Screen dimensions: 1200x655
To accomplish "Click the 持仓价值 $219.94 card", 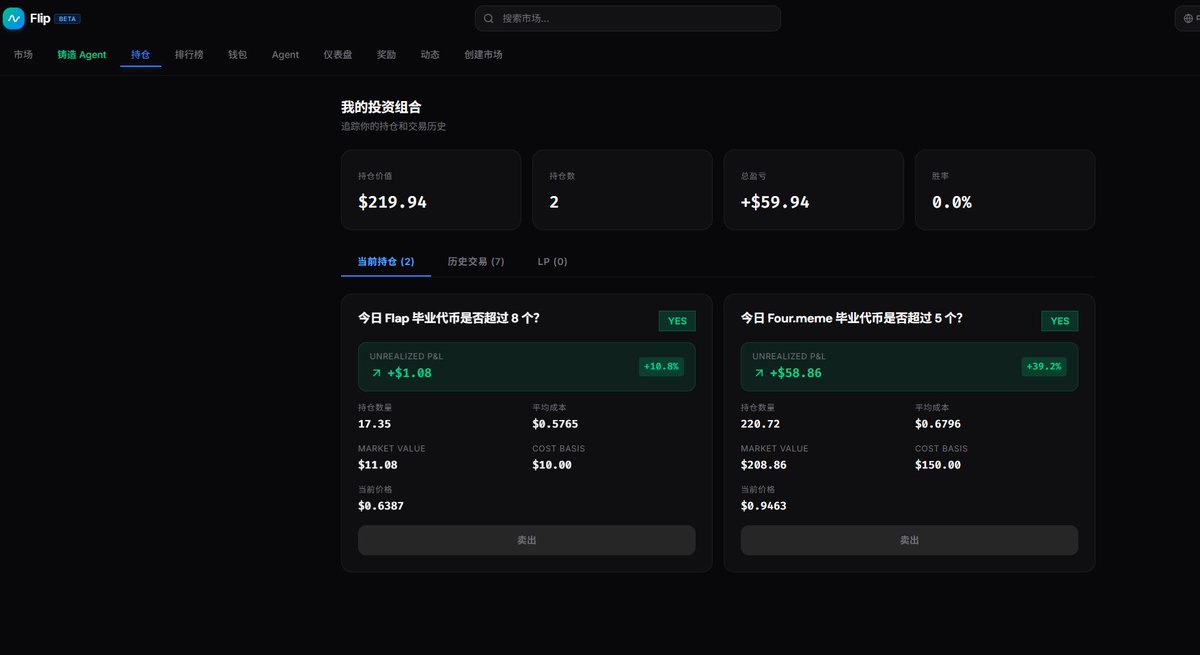I will click(x=431, y=190).
